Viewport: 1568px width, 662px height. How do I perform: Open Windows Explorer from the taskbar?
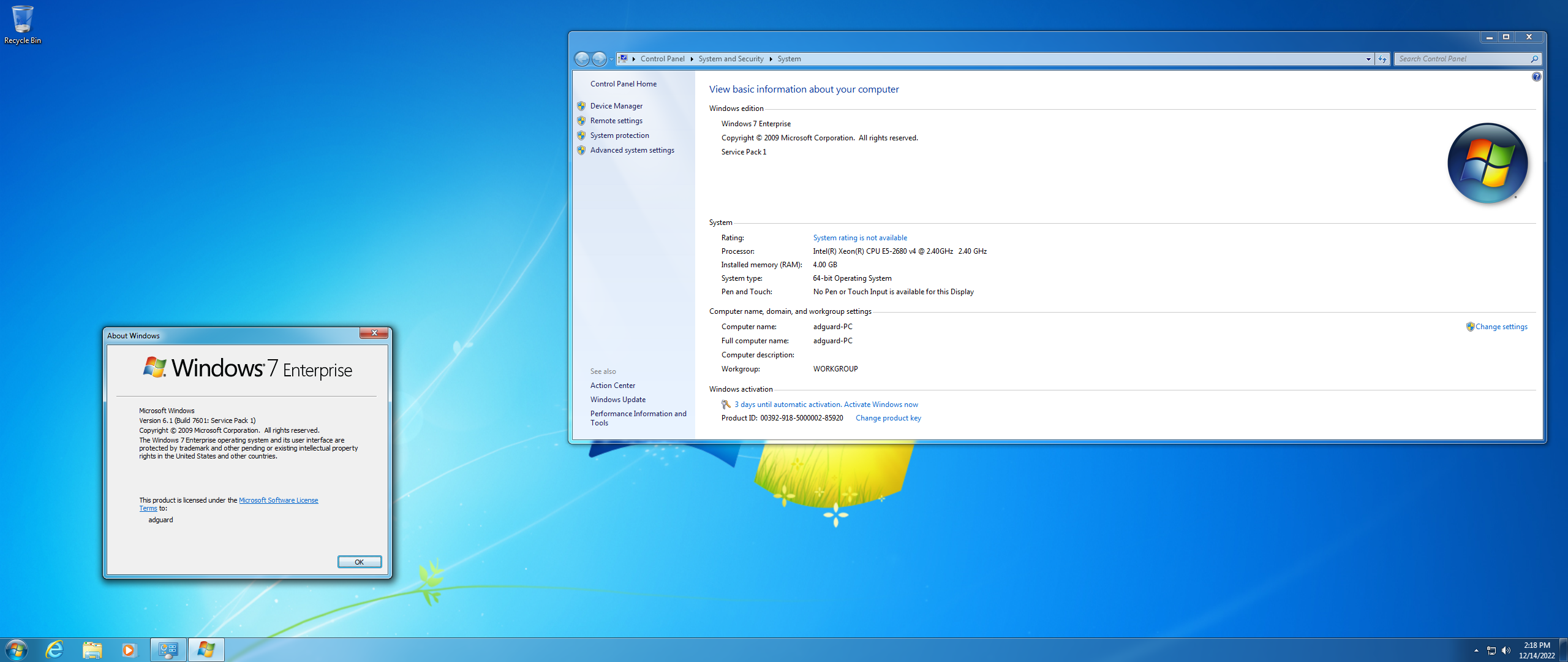click(x=92, y=650)
